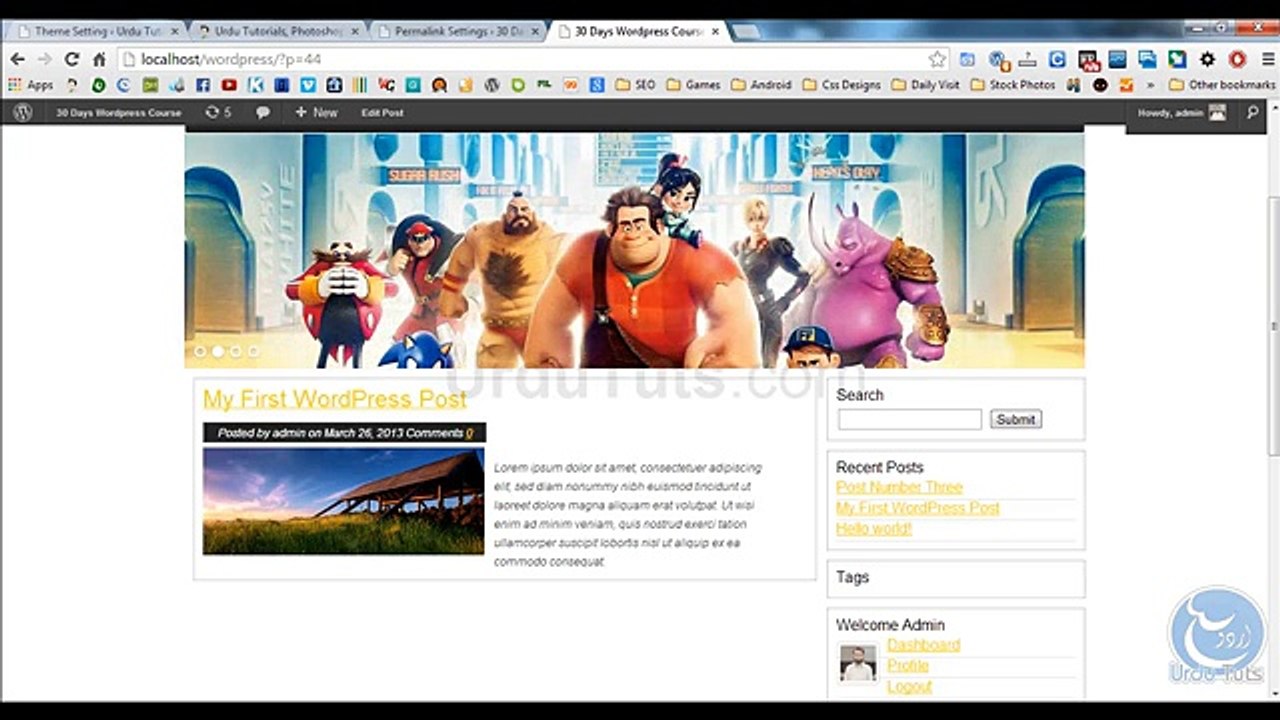Click the sidebar Search text field
This screenshot has height=720, width=1280.
point(910,420)
